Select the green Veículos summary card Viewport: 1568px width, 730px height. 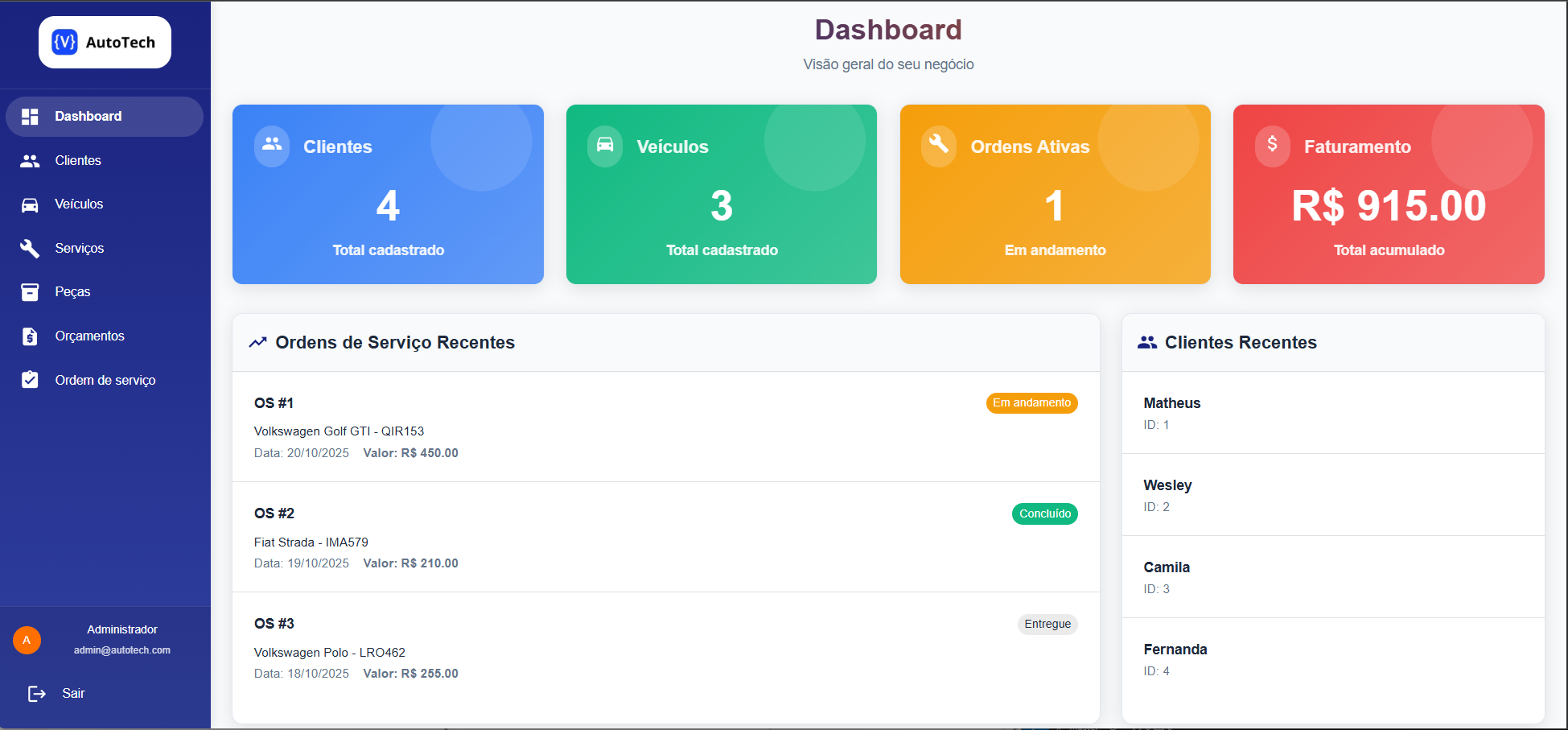point(721,194)
